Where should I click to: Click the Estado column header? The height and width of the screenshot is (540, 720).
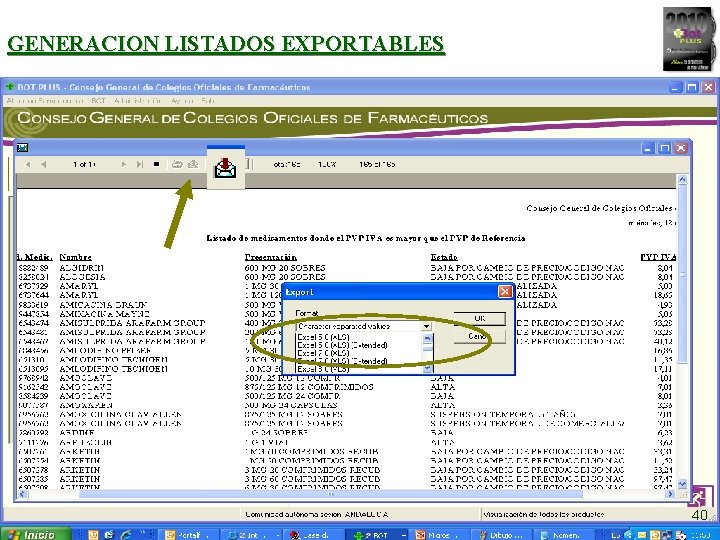click(x=444, y=257)
